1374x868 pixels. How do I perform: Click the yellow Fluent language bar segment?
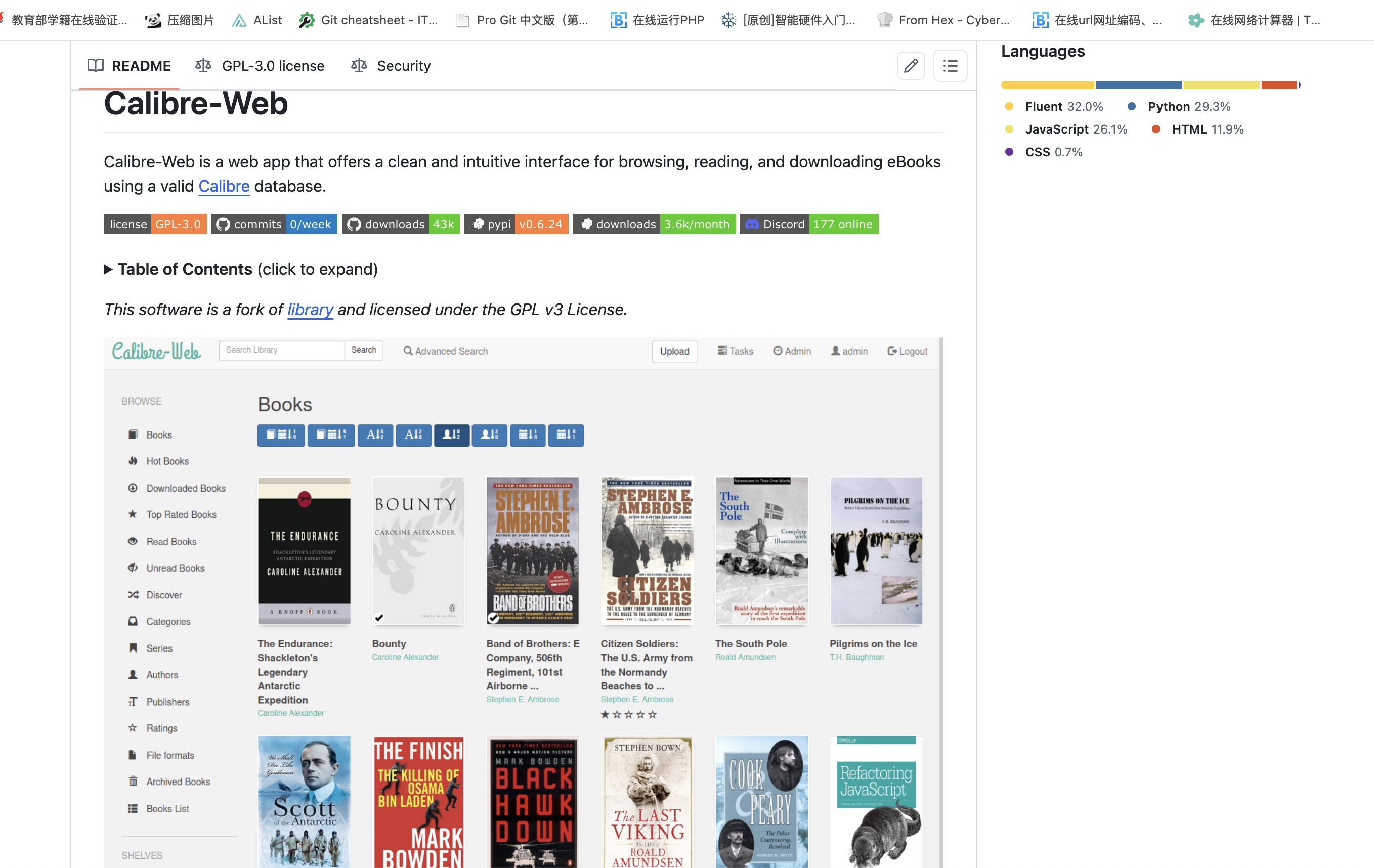click(1047, 85)
